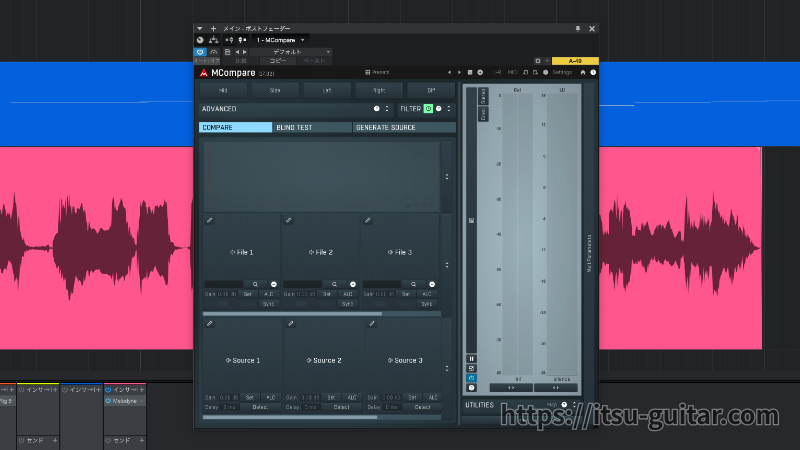Collapse the File slots section arrows
The height and width of the screenshot is (450, 800).
pyautogui.click(x=447, y=265)
